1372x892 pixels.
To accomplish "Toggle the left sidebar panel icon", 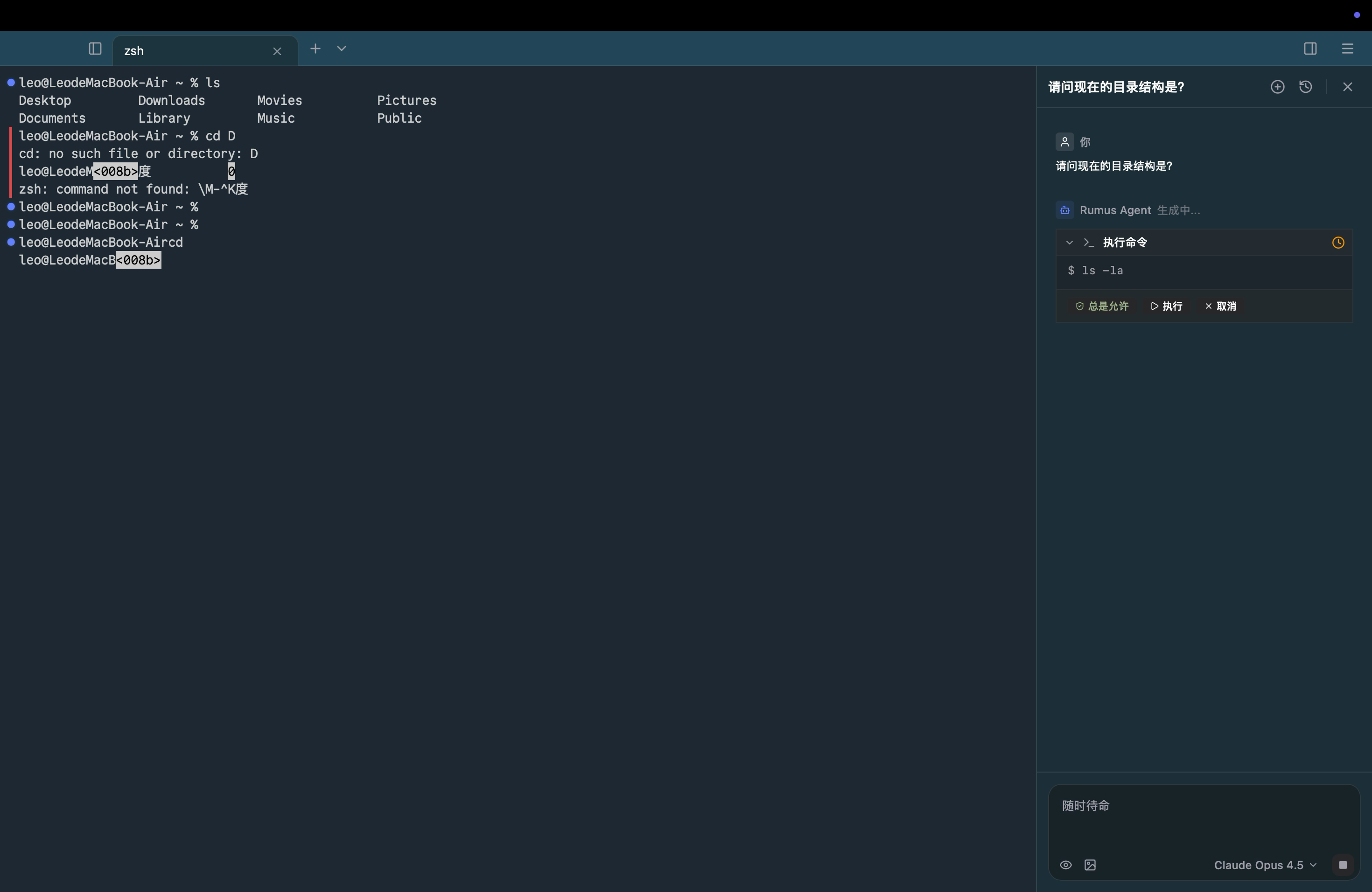I will tap(95, 49).
